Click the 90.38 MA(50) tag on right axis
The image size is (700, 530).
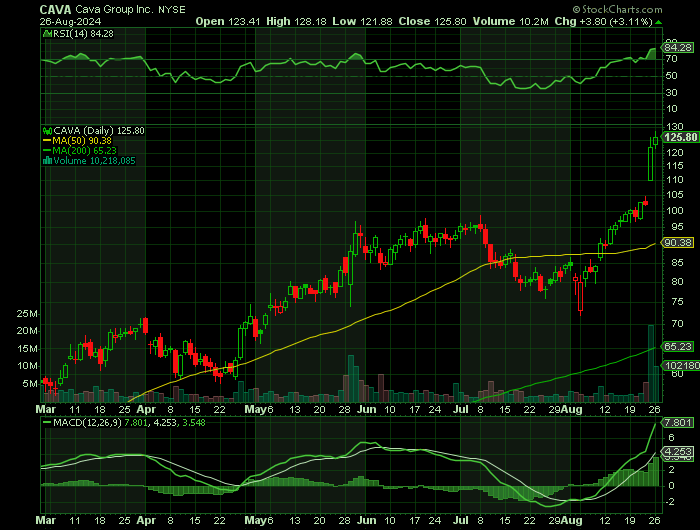tap(678, 242)
